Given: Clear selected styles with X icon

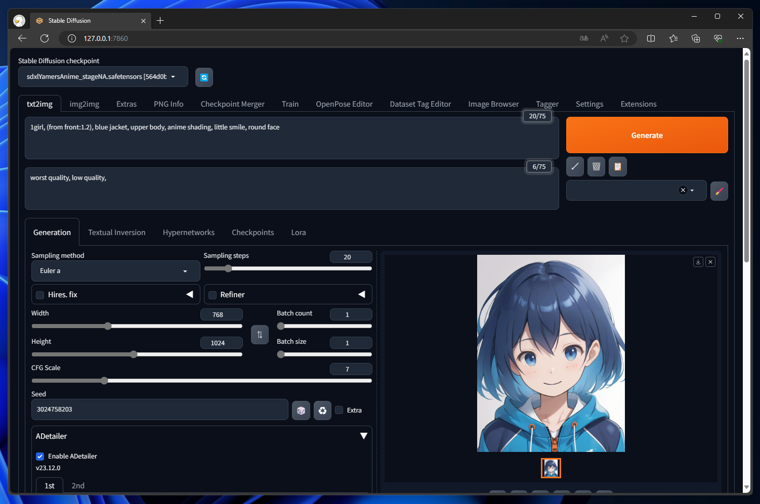Looking at the screenshot, I should click(683, 190).
